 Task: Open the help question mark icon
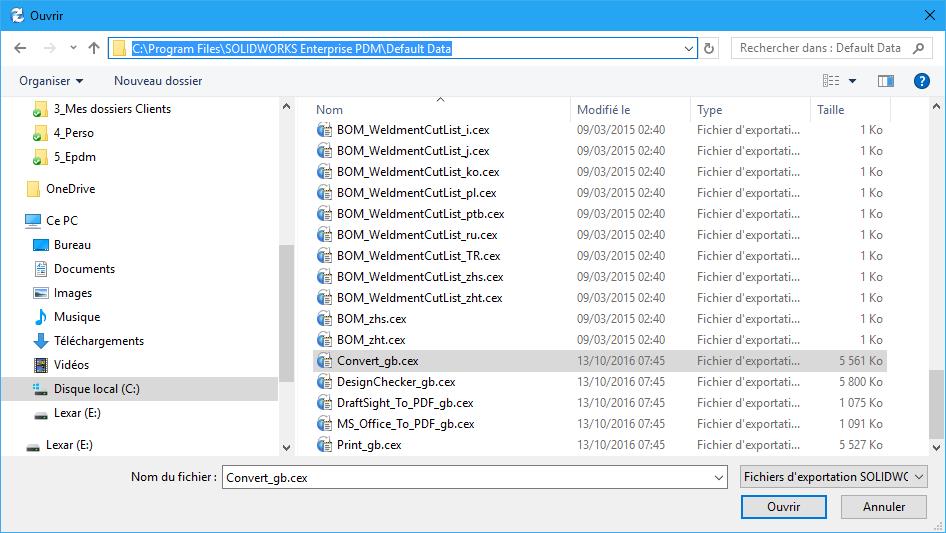click(x=921, y=81)
